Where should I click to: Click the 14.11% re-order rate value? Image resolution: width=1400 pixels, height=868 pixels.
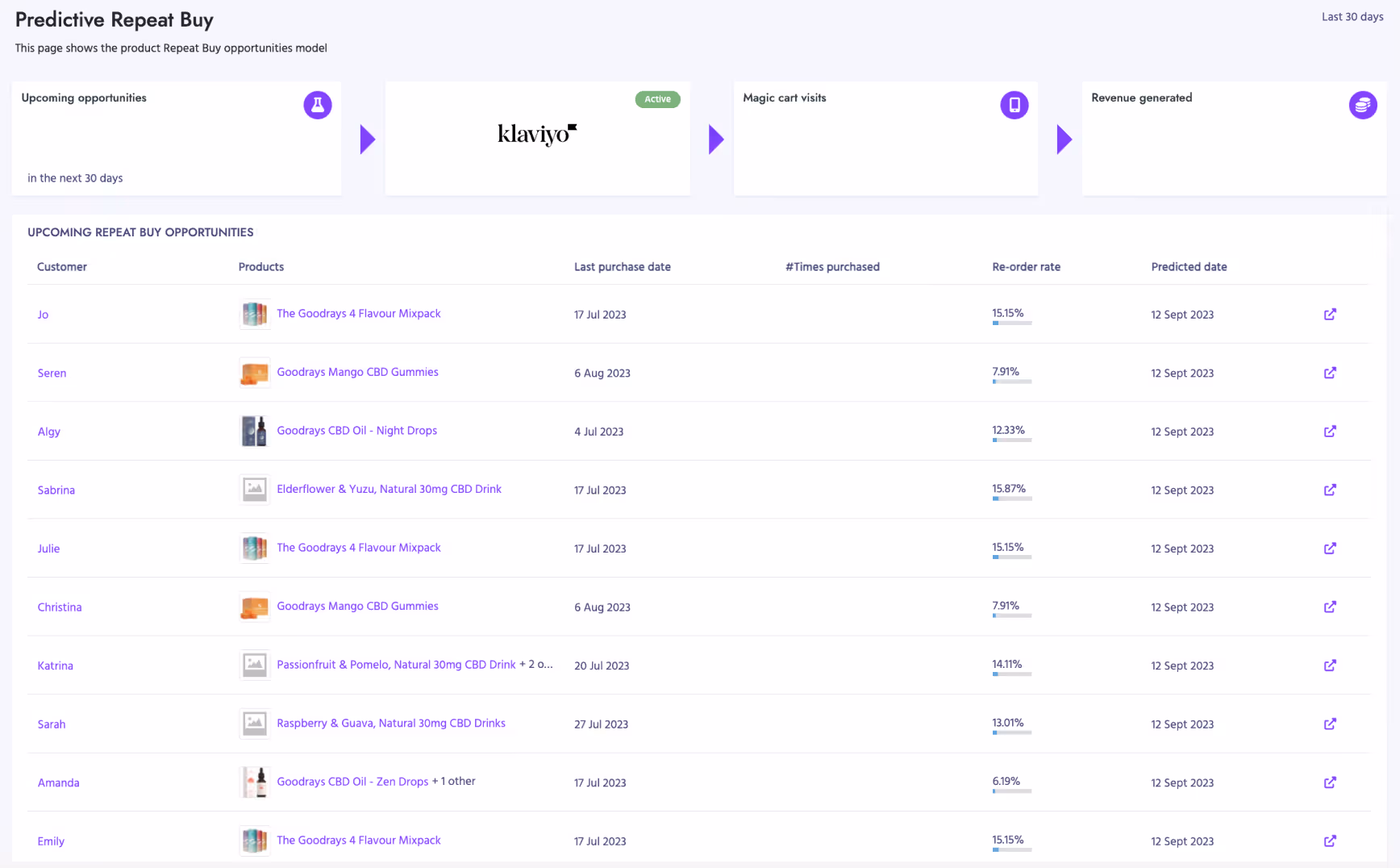[1006, 664]
